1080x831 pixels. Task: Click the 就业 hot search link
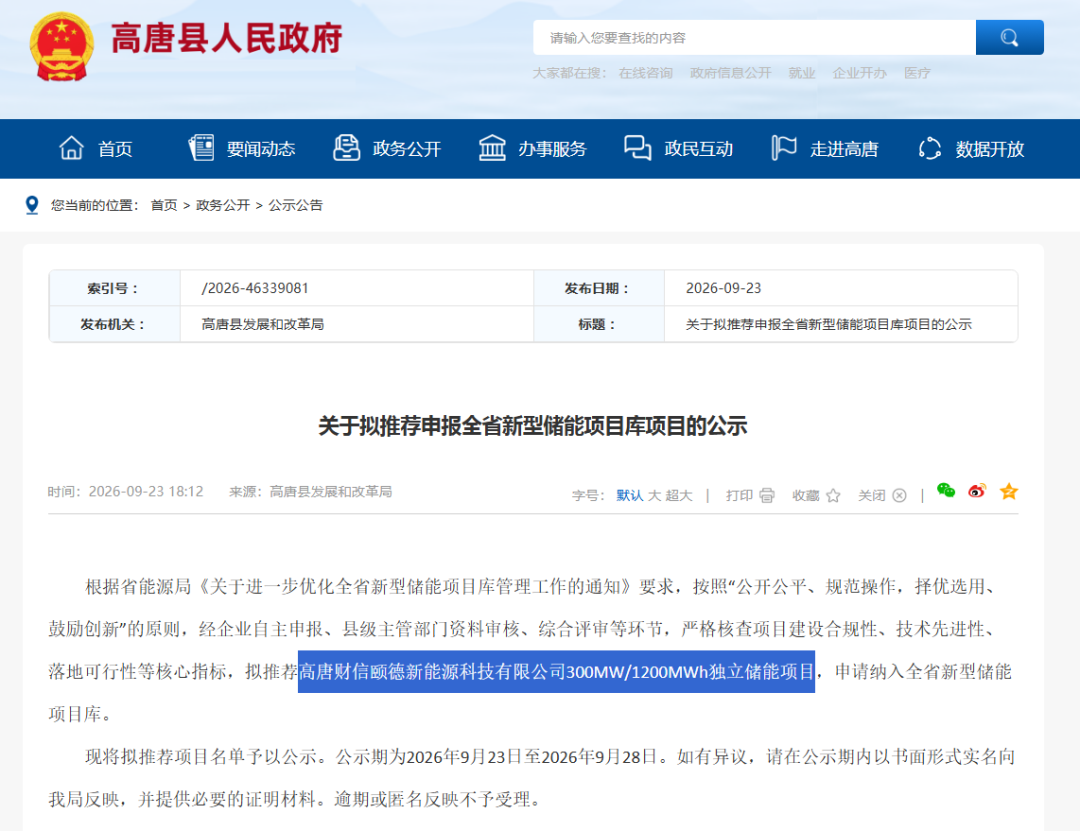click(802, 73)
